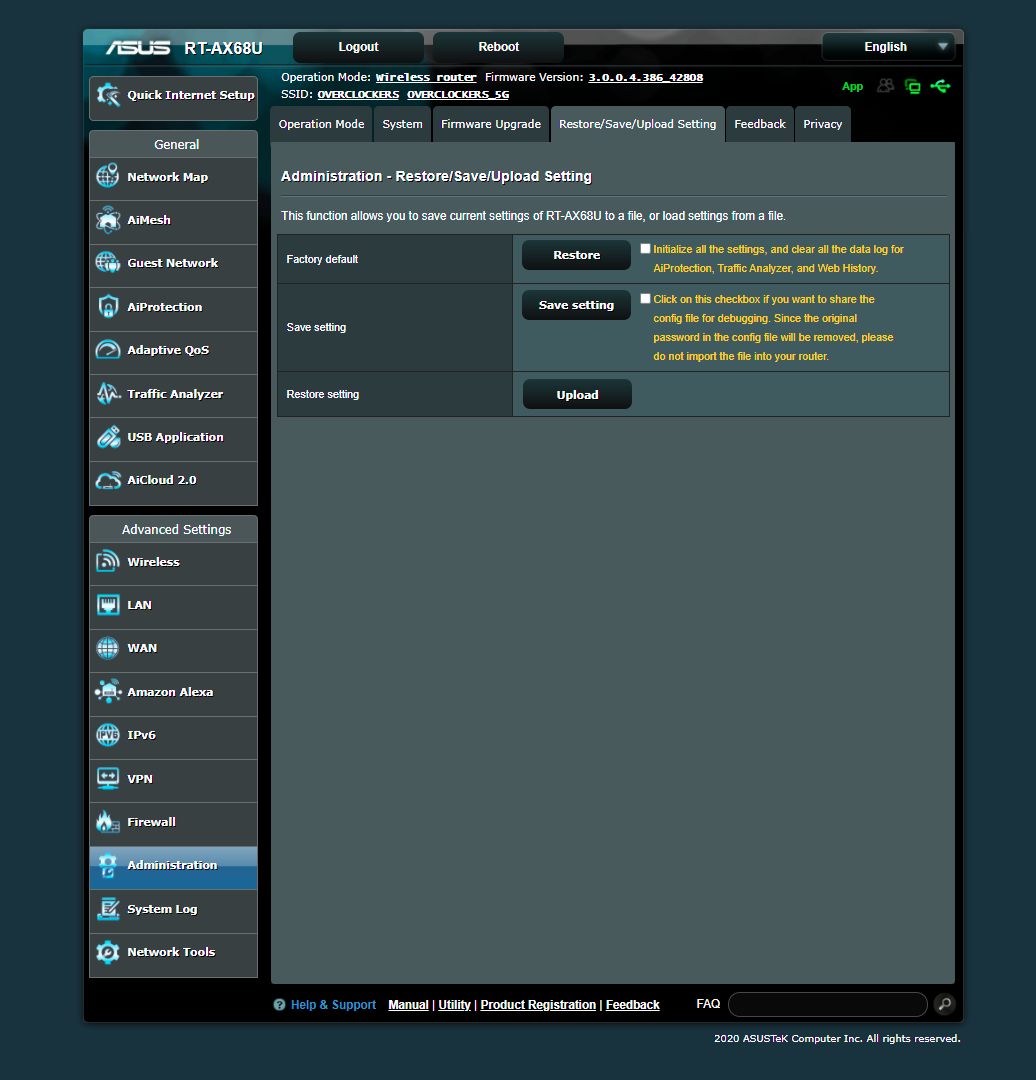The width and height of the screenshot is (1036, 1080).
Task: Click the Upload button
Action: pyautogui.click(x=577, y=395)
